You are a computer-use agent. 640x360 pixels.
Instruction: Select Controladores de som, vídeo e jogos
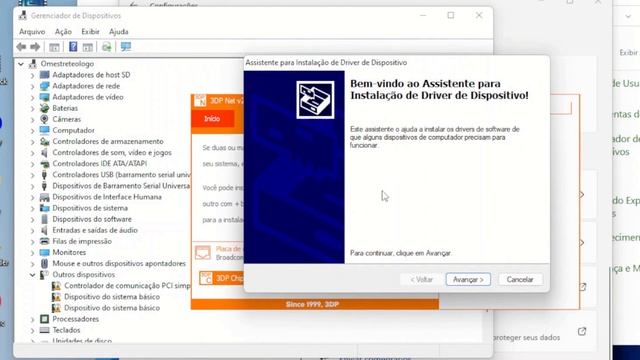tap(112, 152)
